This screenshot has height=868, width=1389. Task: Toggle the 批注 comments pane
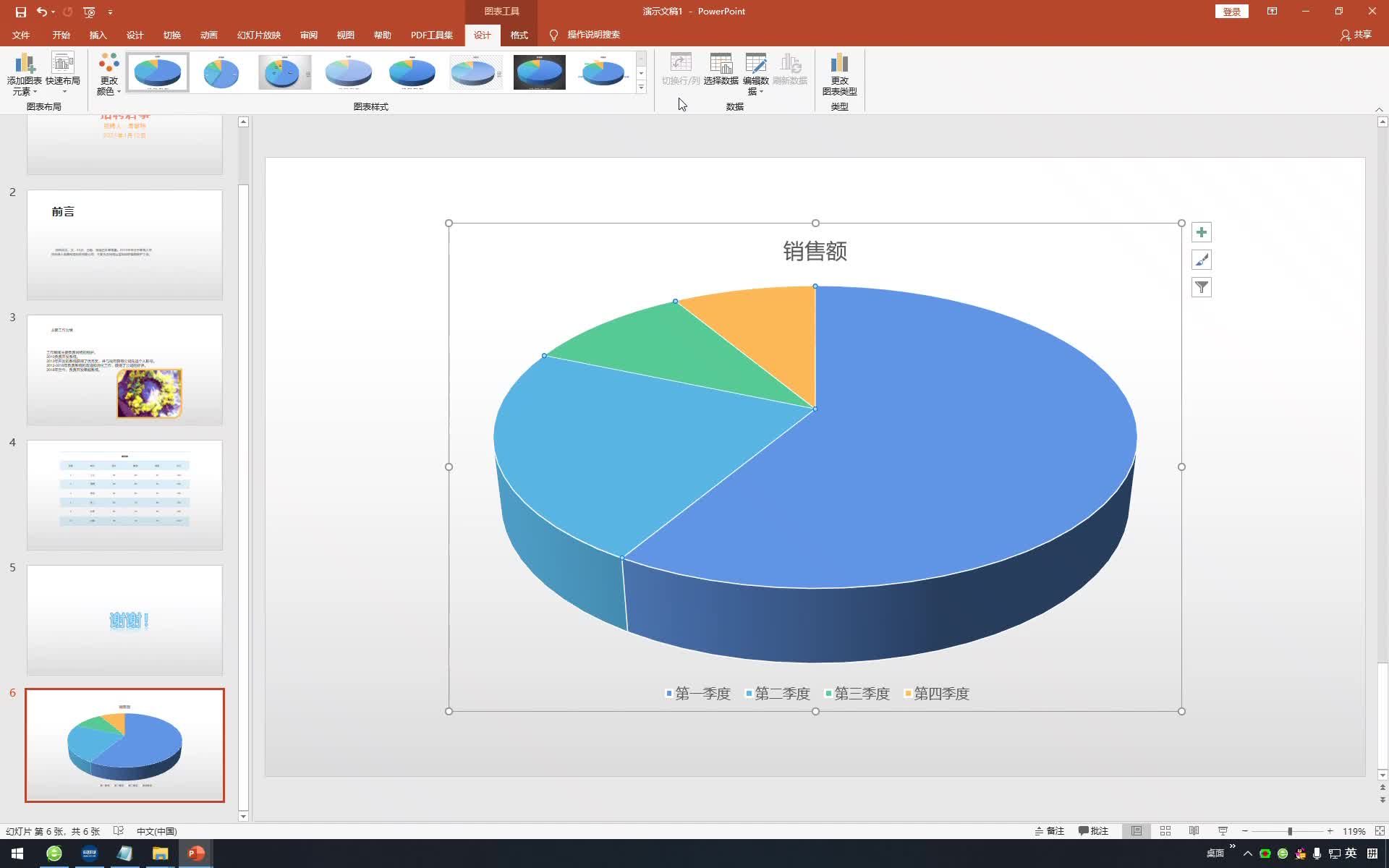coord(1093,831)
